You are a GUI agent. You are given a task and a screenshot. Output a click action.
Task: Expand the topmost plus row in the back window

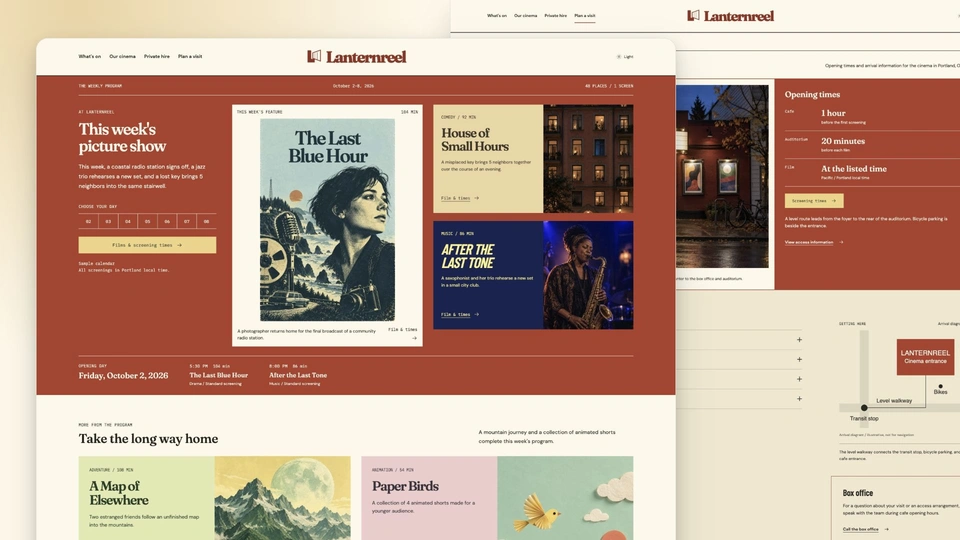799,340
